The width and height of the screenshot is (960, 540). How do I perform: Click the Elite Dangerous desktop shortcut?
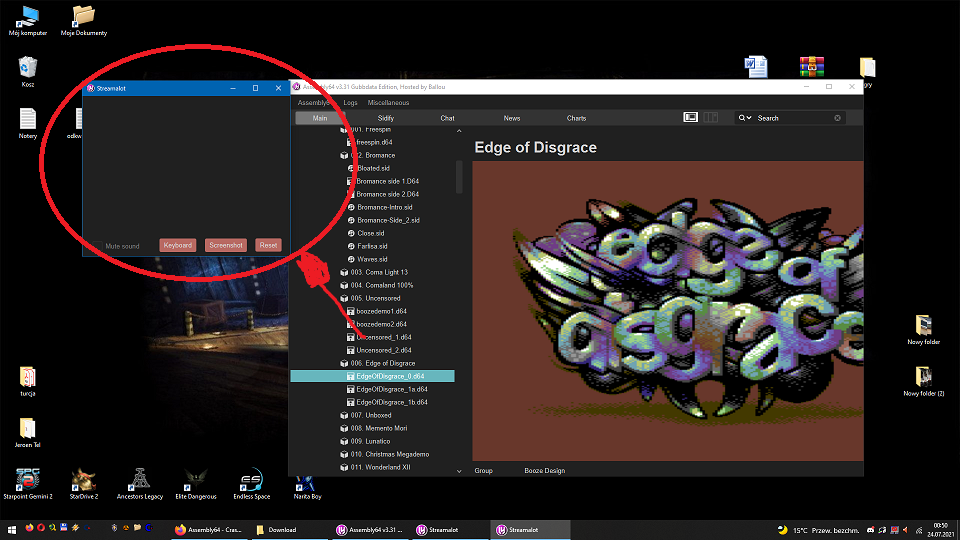tap(196, 484)
